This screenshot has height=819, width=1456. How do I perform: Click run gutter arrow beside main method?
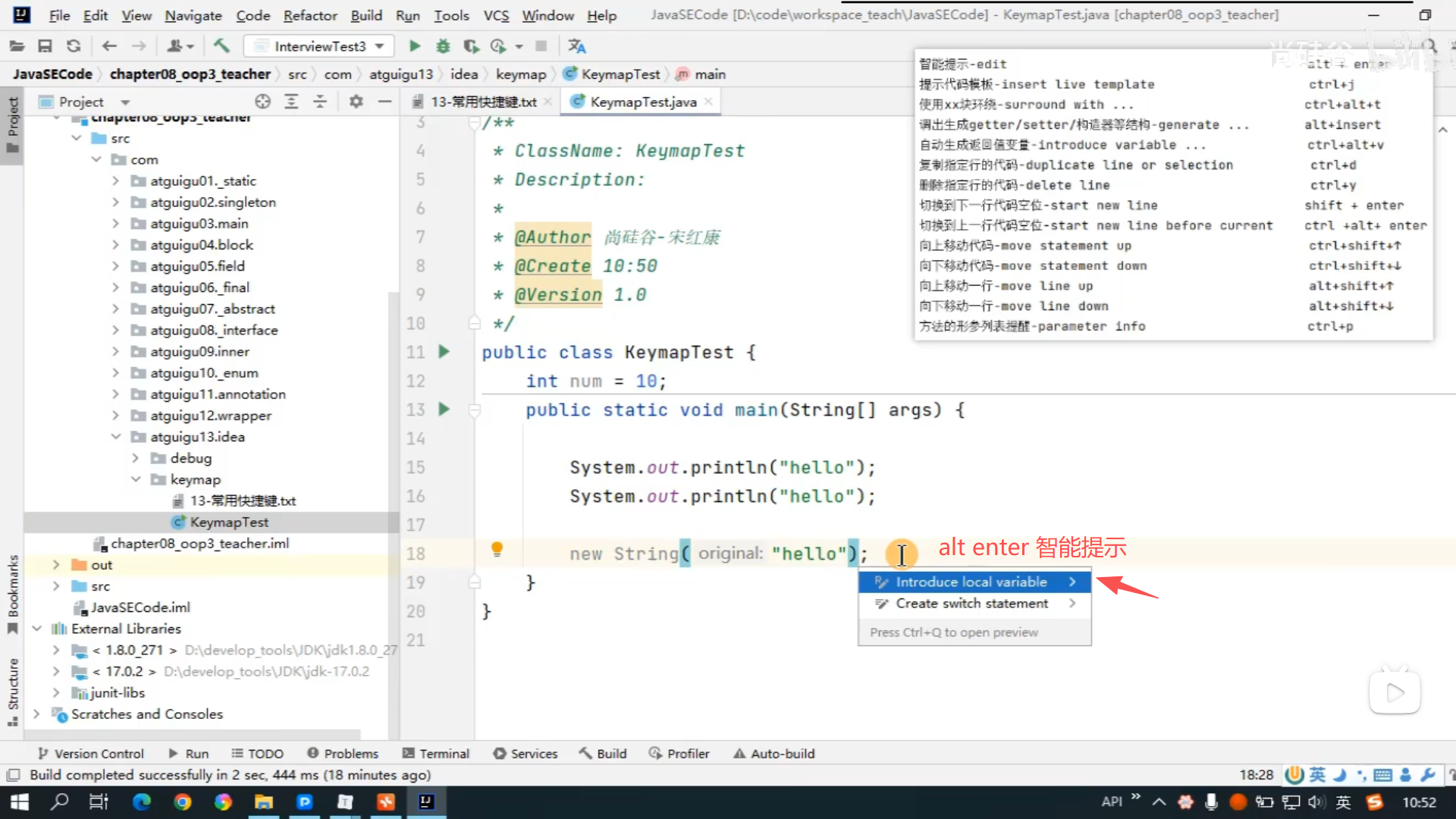(444, 409)
